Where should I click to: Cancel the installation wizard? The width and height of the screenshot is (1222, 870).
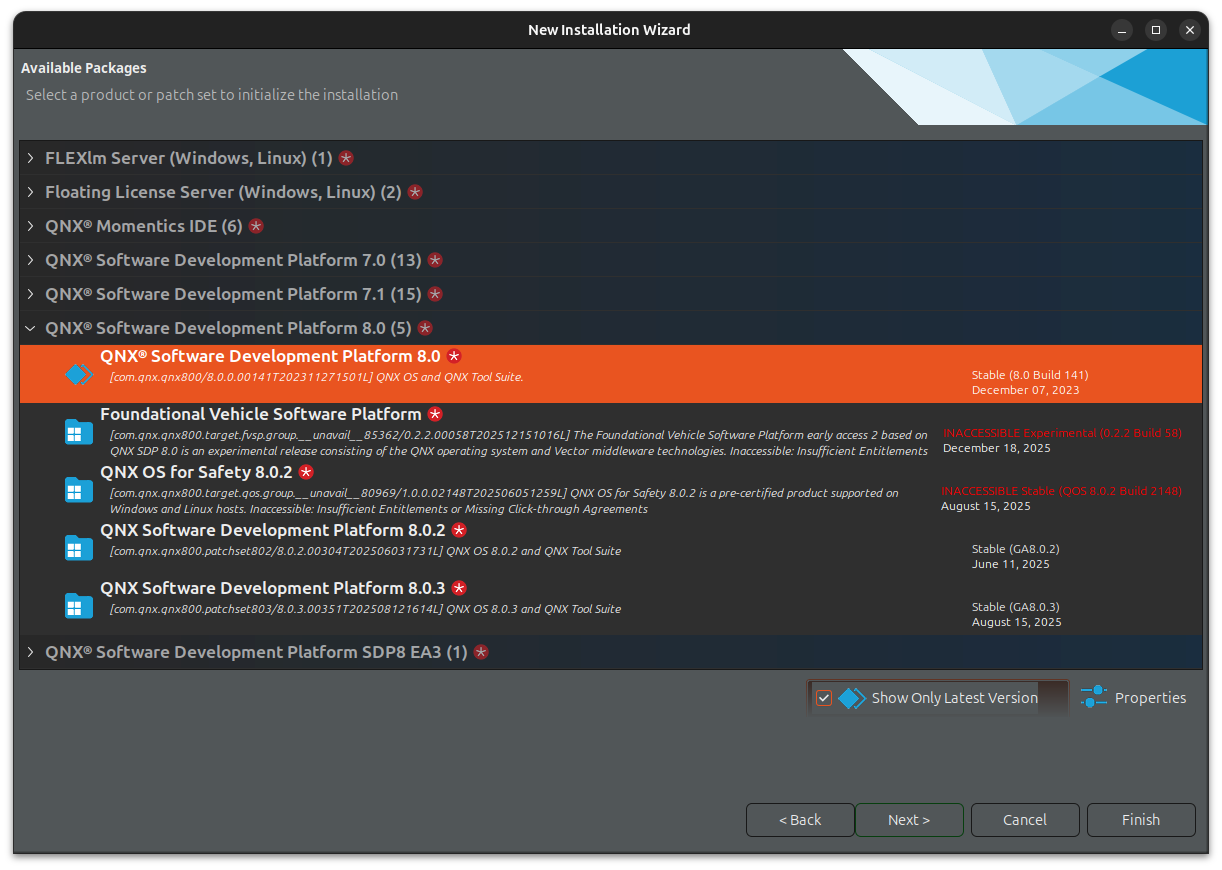pyautogui.click(x=1025, y=820)
